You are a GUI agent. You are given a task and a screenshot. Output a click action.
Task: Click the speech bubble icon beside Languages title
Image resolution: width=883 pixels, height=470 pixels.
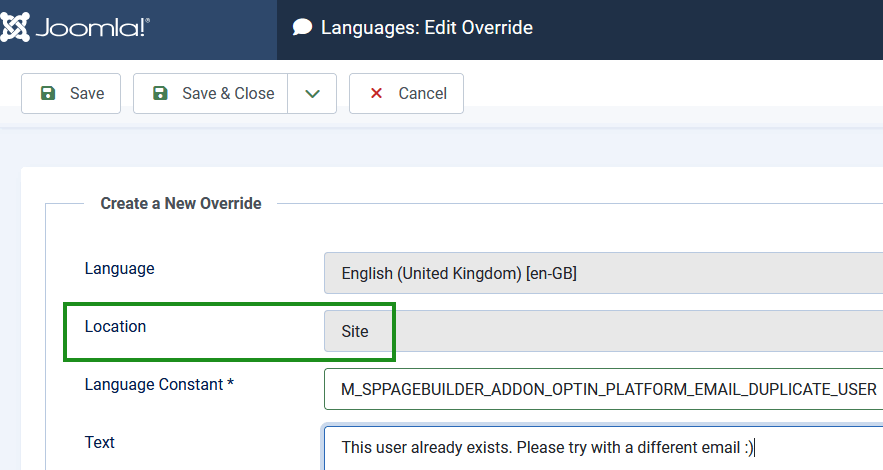(x=302, y=28)
